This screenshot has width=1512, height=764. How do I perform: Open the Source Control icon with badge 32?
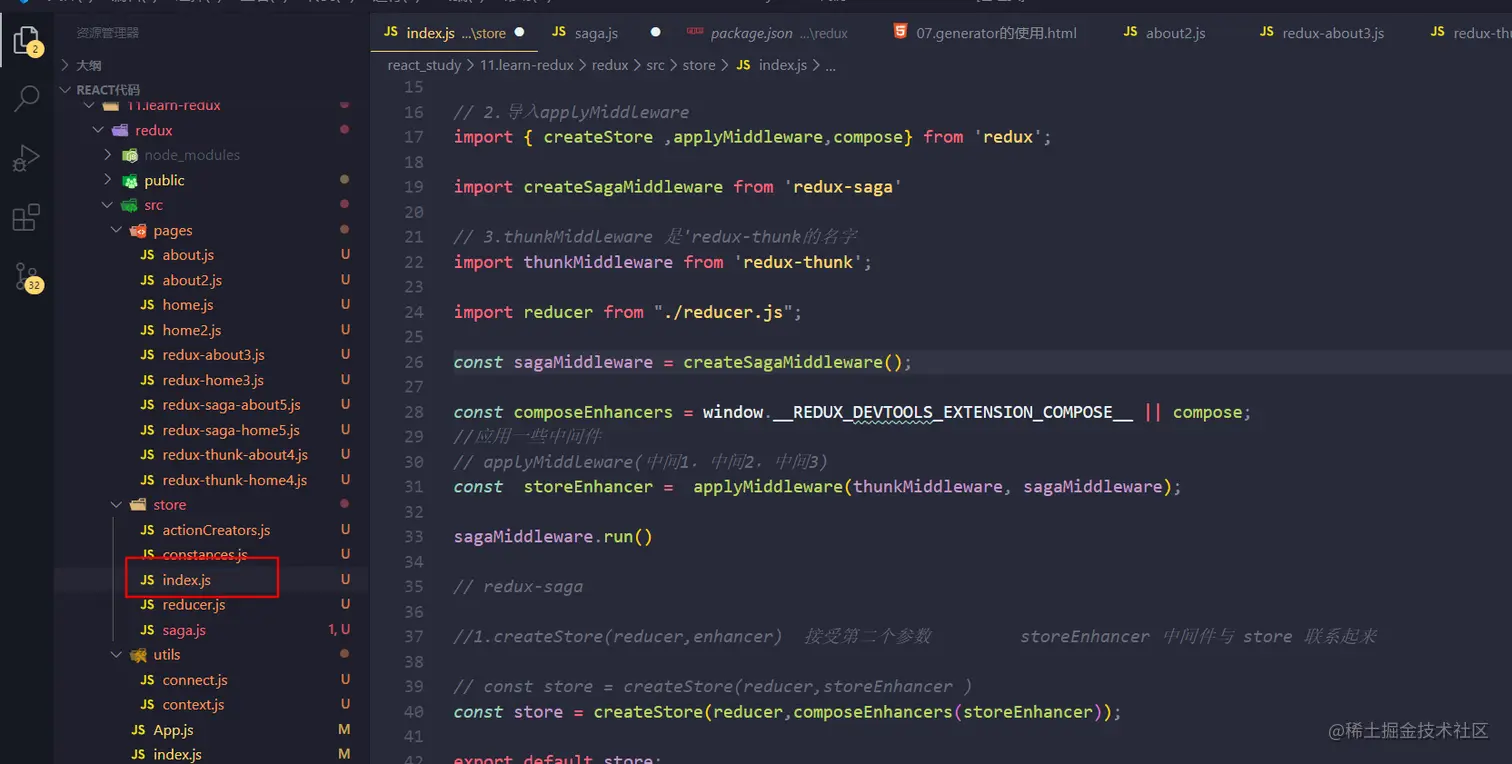pos(27,278)
